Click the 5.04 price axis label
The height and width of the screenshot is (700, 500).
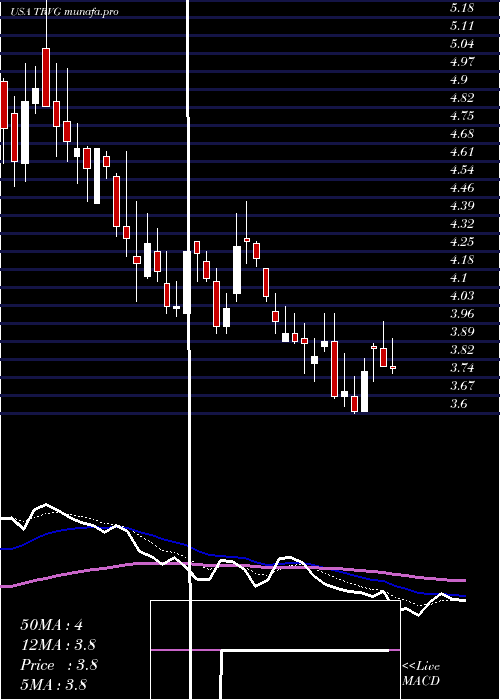[x=462, y=44]
